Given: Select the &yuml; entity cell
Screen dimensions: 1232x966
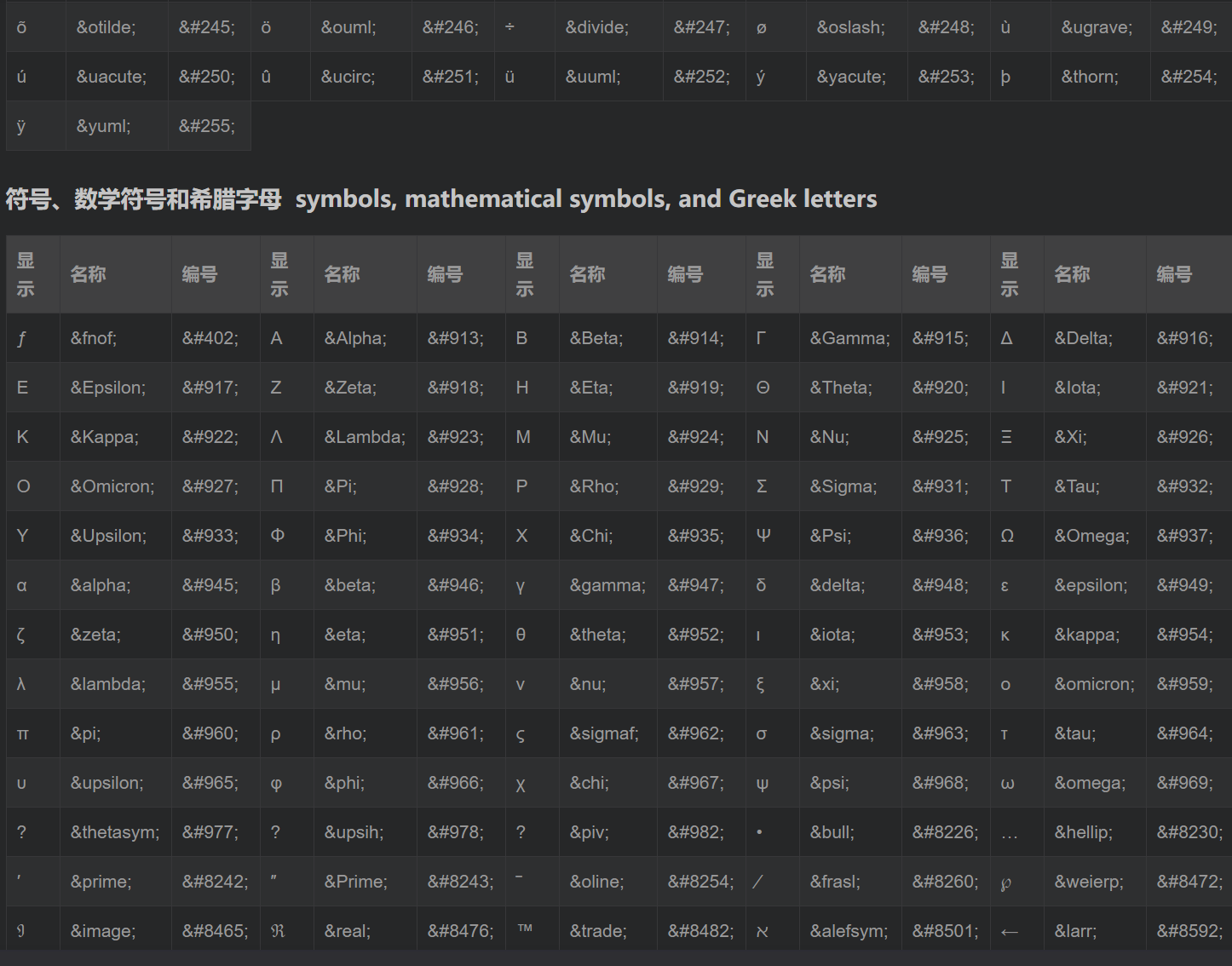Looking at the screenshot, I should 117,126.
